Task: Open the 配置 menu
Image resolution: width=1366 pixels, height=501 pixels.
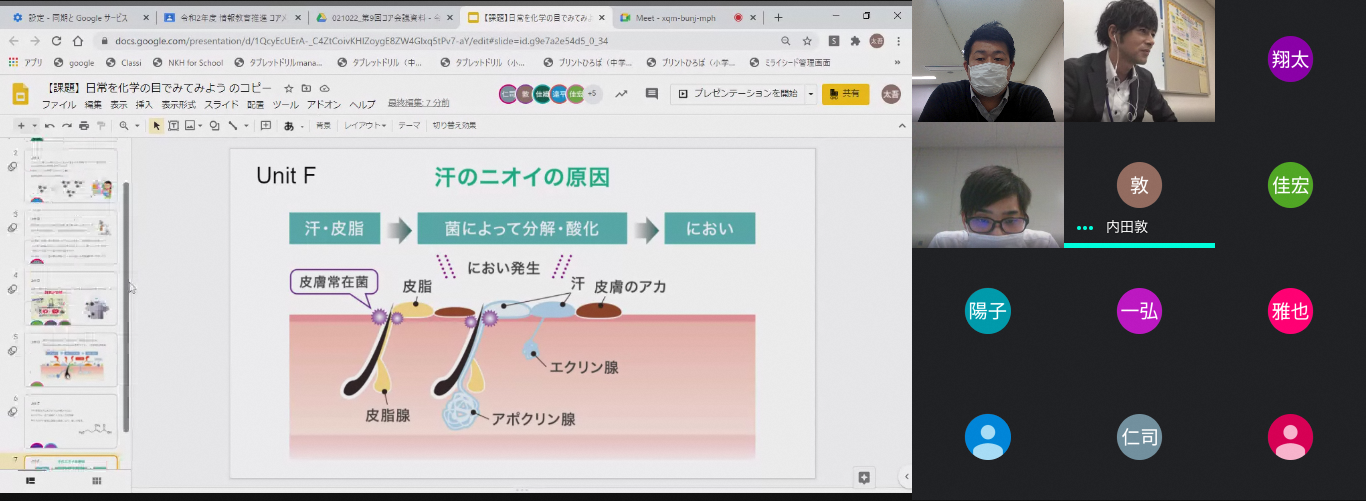Action: pos(256,104)
